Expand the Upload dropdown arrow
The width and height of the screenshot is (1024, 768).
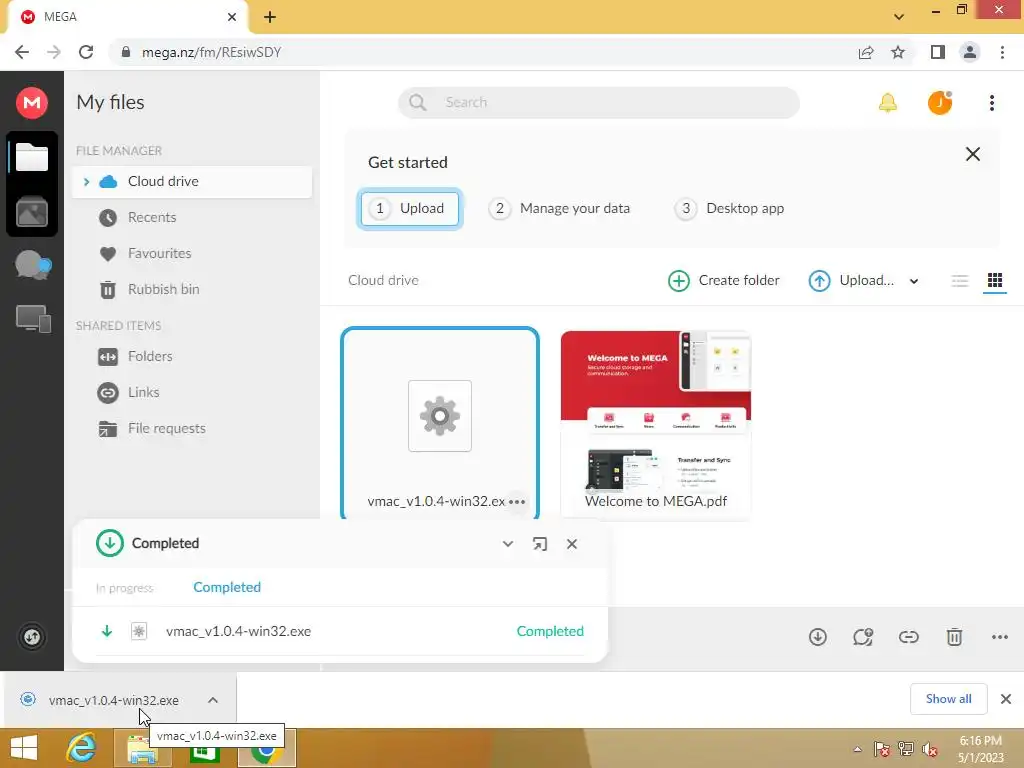tap(914, 281)
